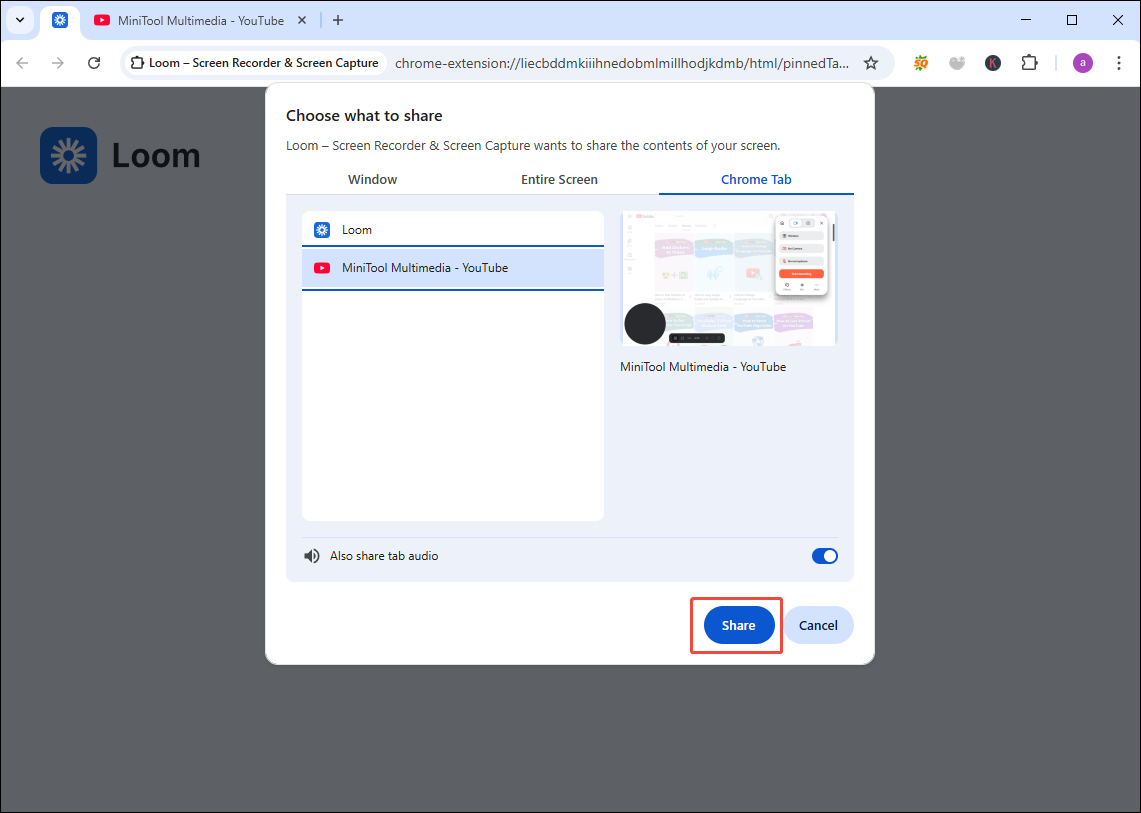Select MiniTool Multimedia - YouTube from share list

tap(452, 267)
